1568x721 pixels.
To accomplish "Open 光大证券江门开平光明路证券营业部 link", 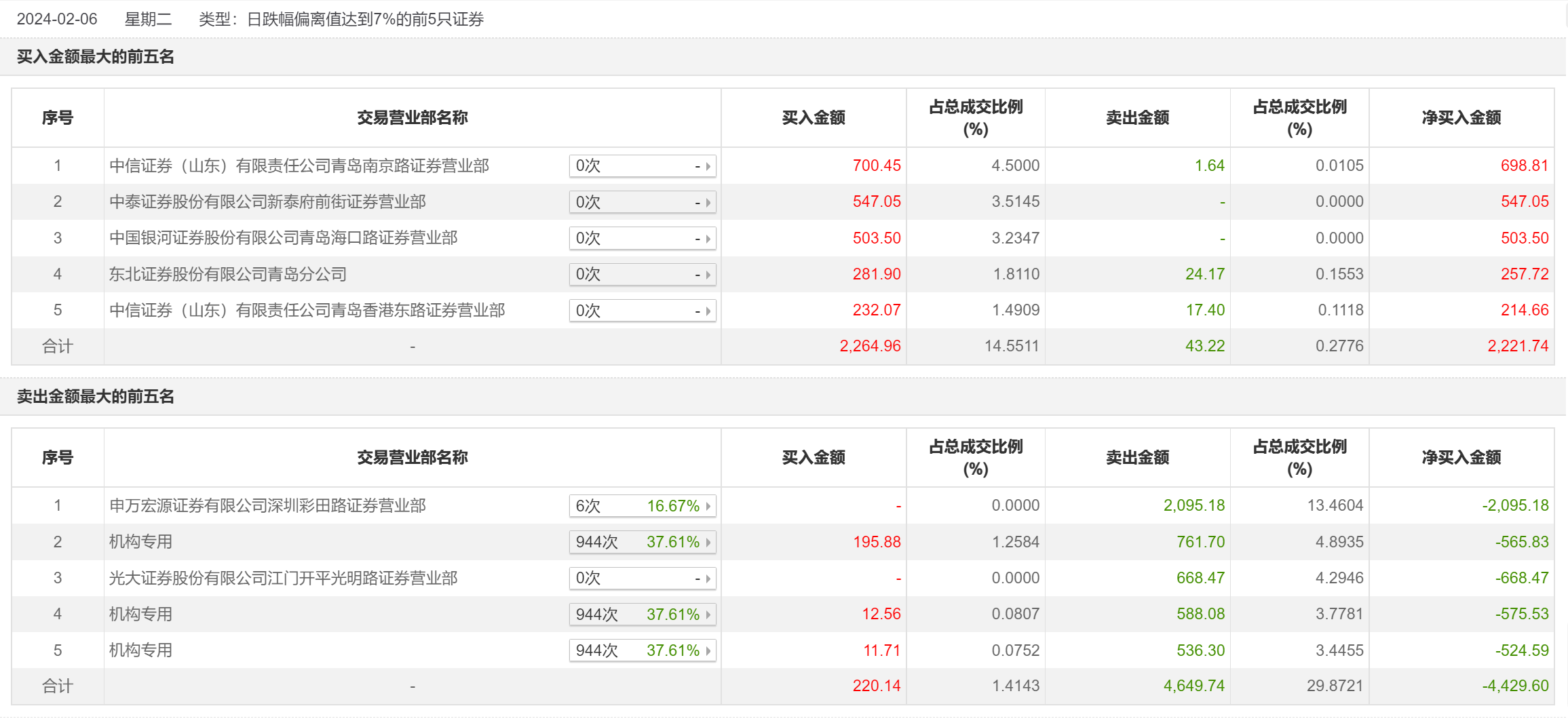I will pyautogui.click(x=283, y=579).
